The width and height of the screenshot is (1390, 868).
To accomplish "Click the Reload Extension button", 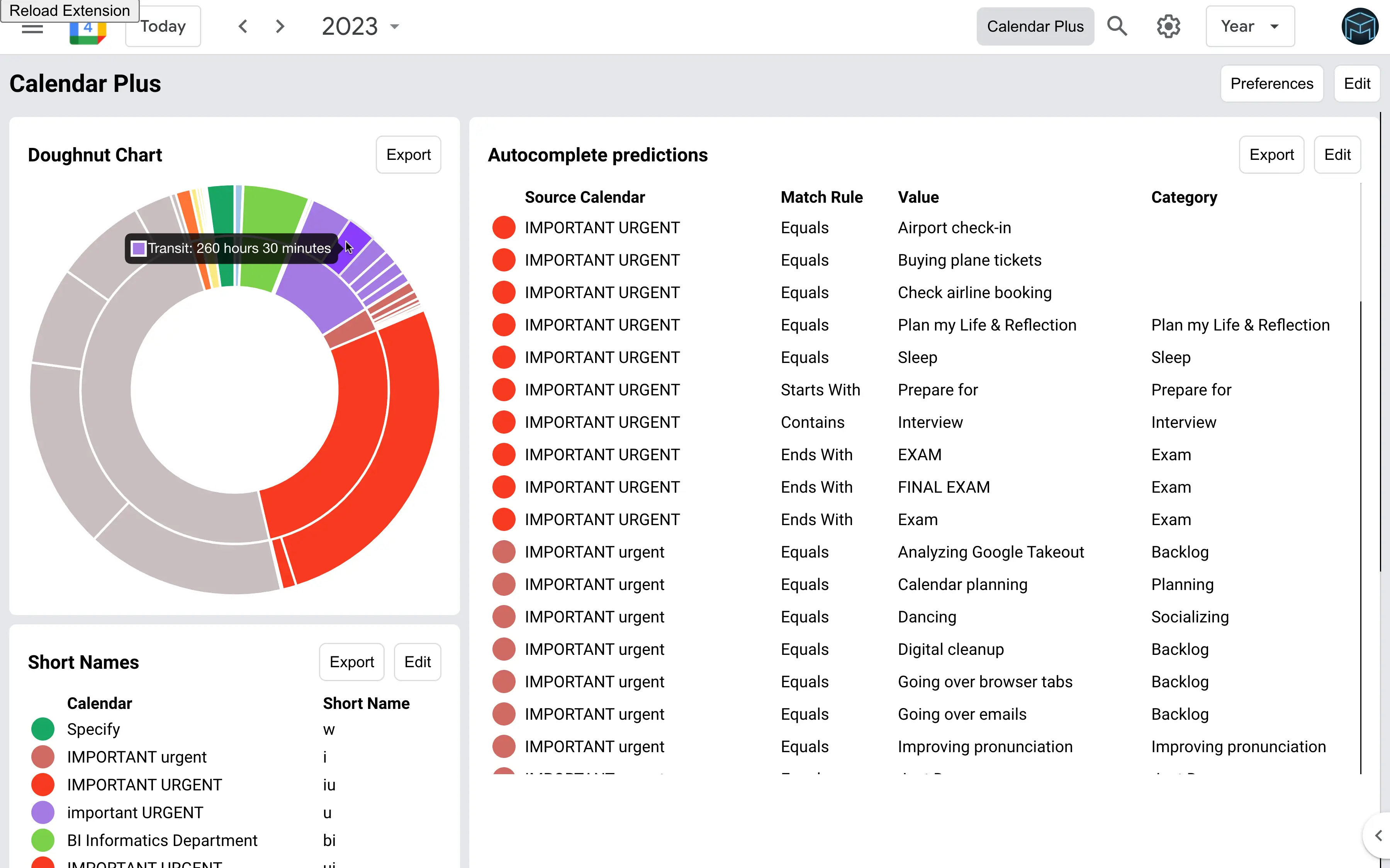I will click(70, 10).
